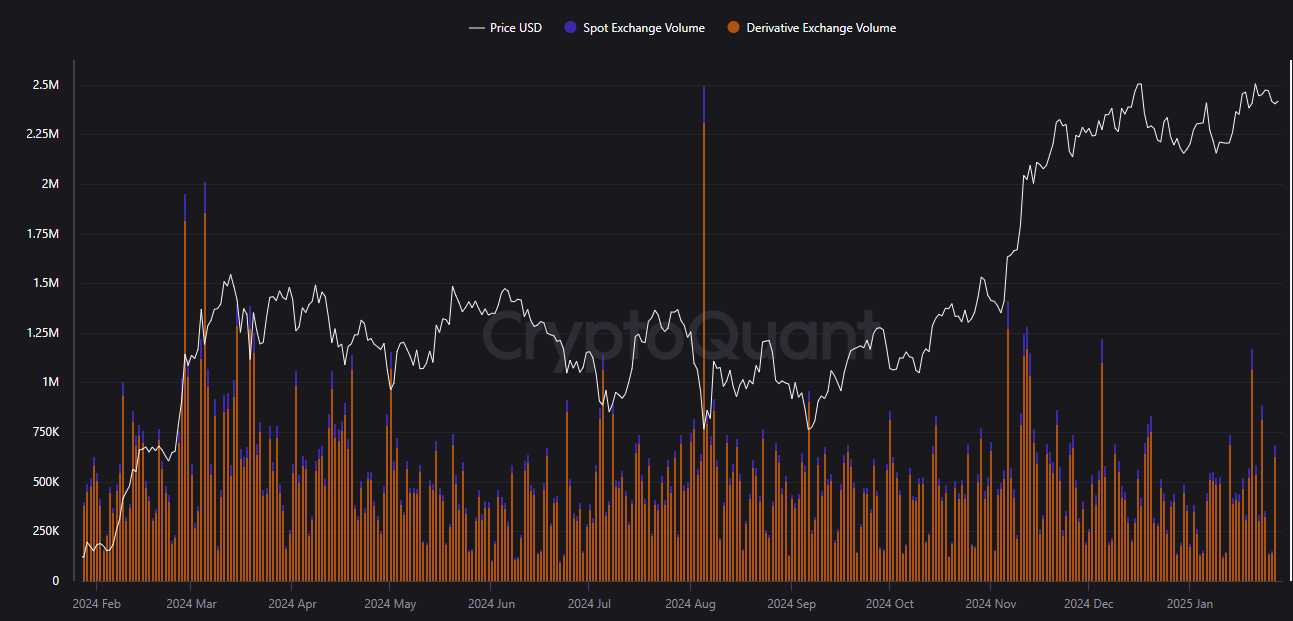Viewport: 1293px width, 621px height.
Task: Click the 250K y-axis label
Action: point(45,531)
